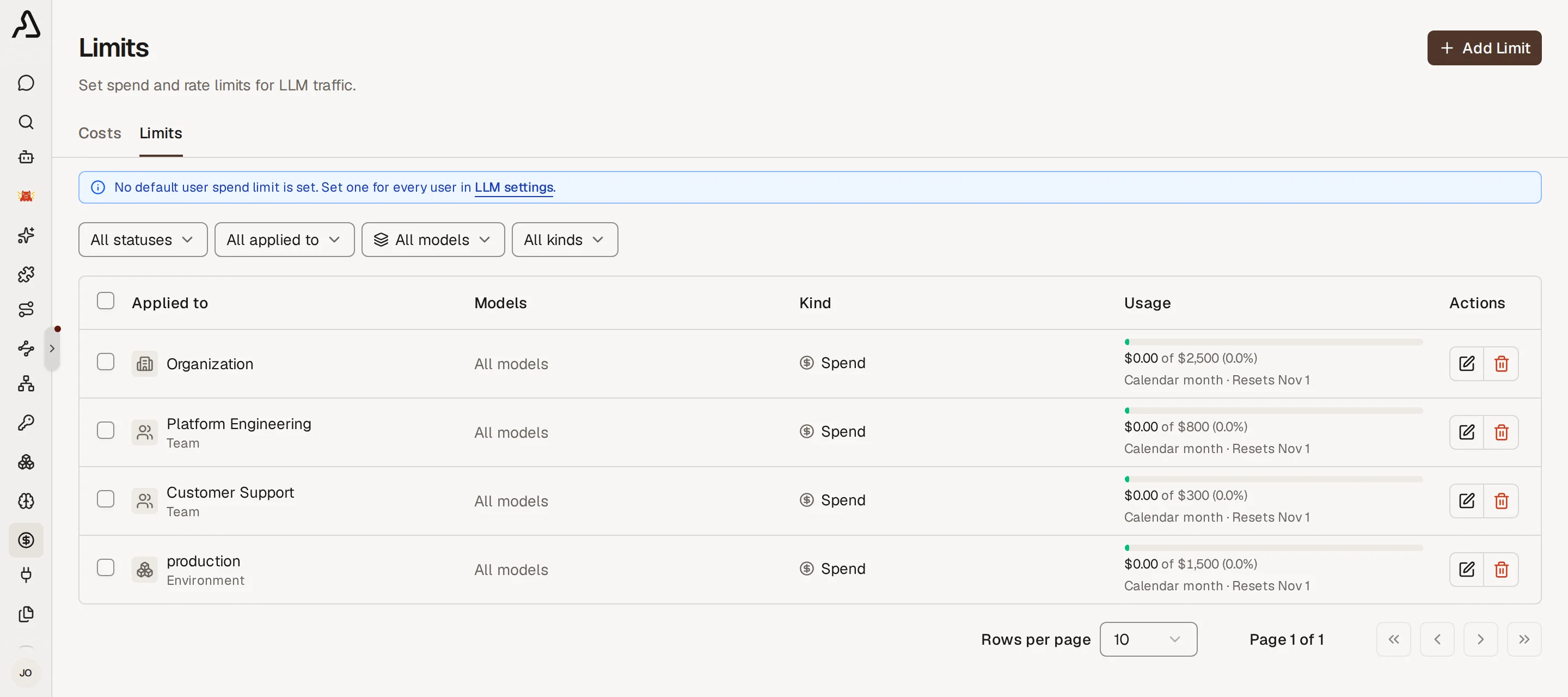The height and width of the screenshot is (697, 1568).
Task: Switch to the Costs tab
Action: (100, 133)
